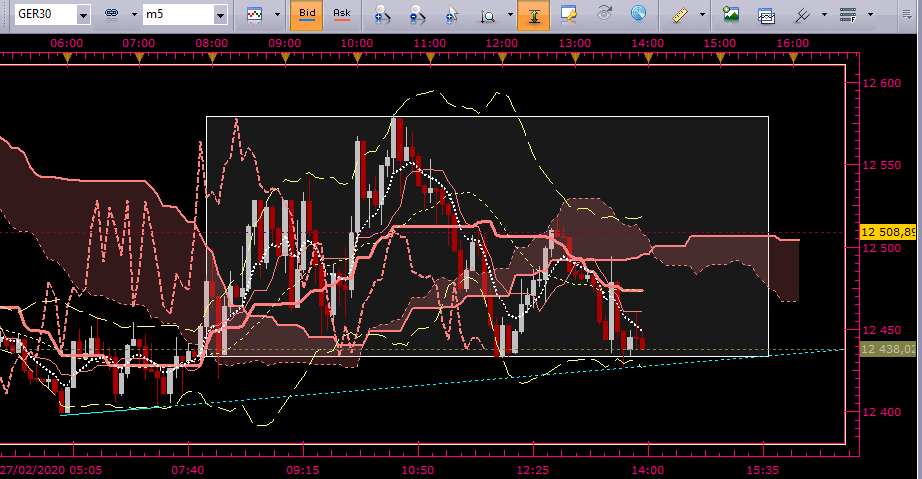Click the 11:00 top time label
Screen dimensions: 922x479
coord(430,43)
